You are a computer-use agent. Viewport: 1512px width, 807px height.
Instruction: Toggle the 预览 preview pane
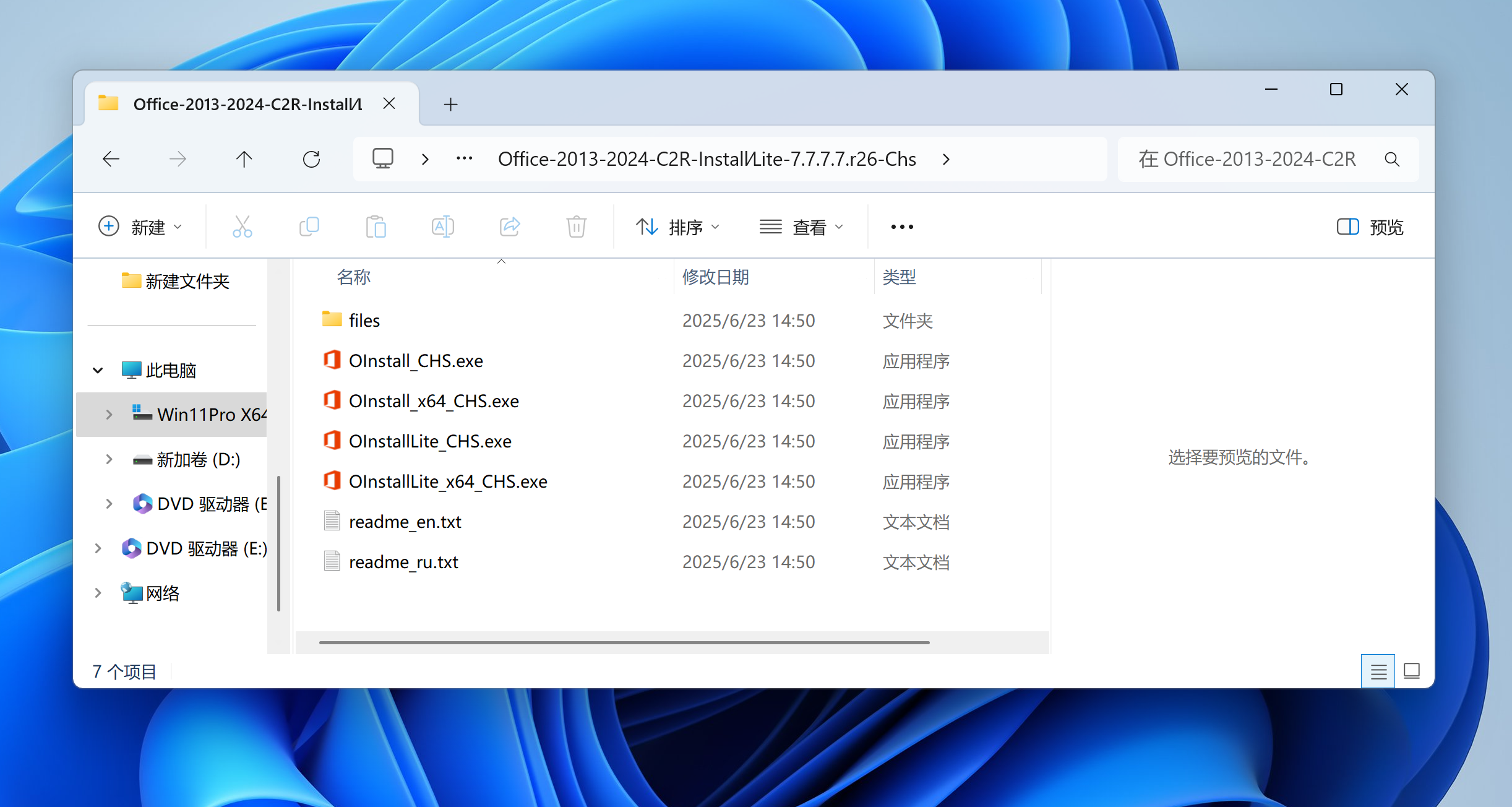click(x=1370, y=227)
